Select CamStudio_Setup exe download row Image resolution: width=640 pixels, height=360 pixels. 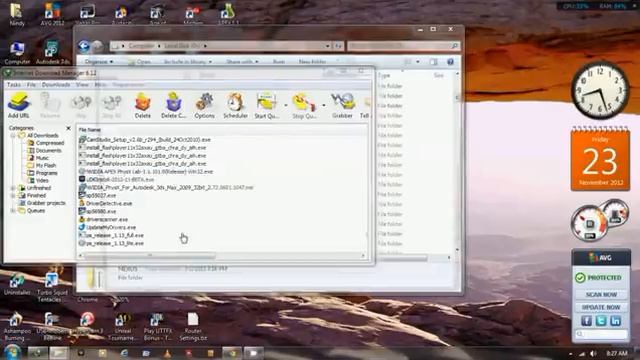[145, 140]
